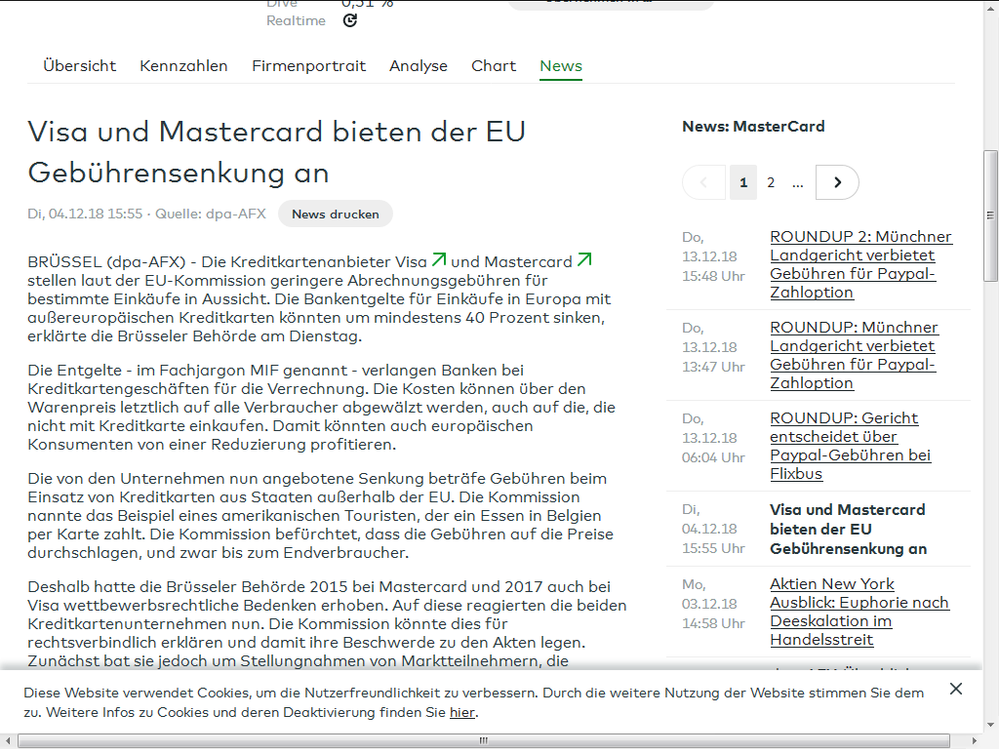999x749 pixels.
Task: Open the cookie info link 'hier'
Action: pos(461,712)
